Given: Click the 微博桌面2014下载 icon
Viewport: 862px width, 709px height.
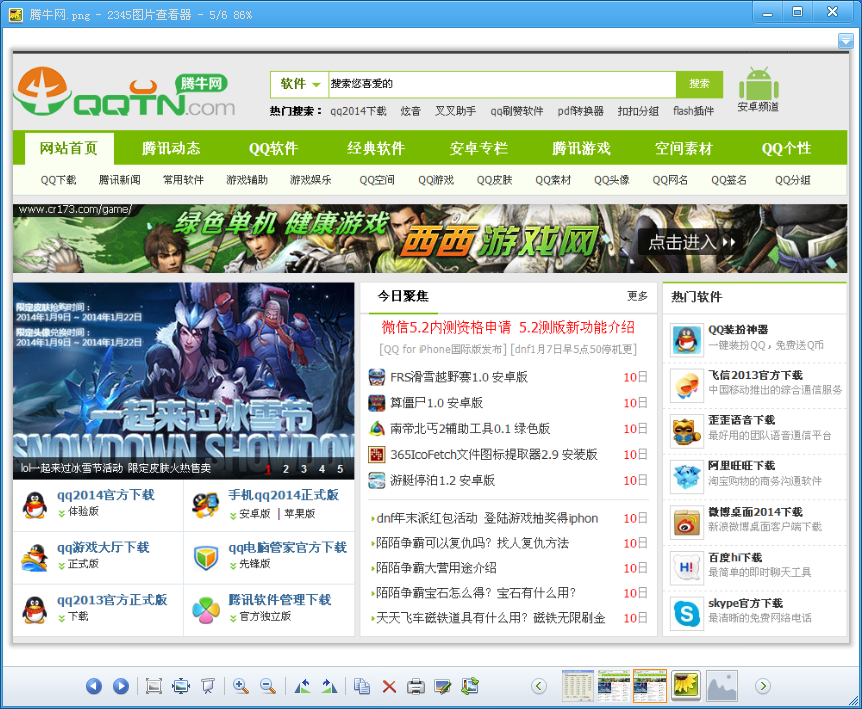Looking at the screenshot, I should (x=687, y=522).
